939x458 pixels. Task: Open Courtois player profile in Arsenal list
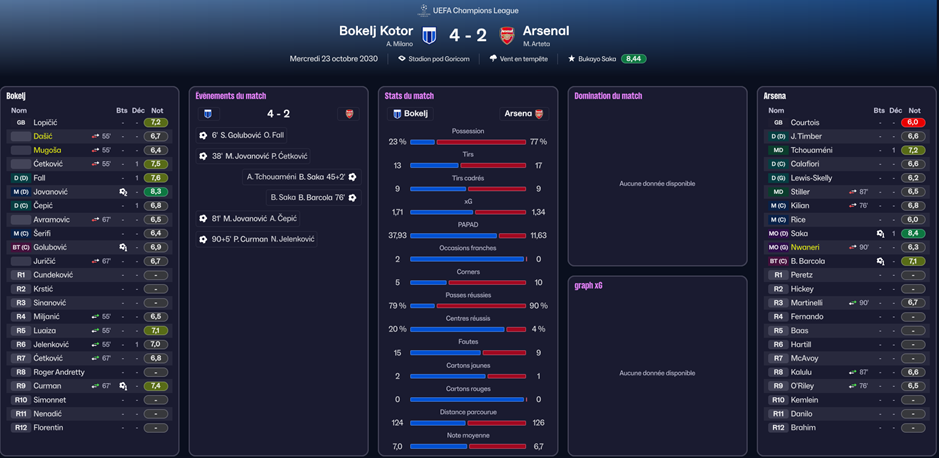[805, 122]
